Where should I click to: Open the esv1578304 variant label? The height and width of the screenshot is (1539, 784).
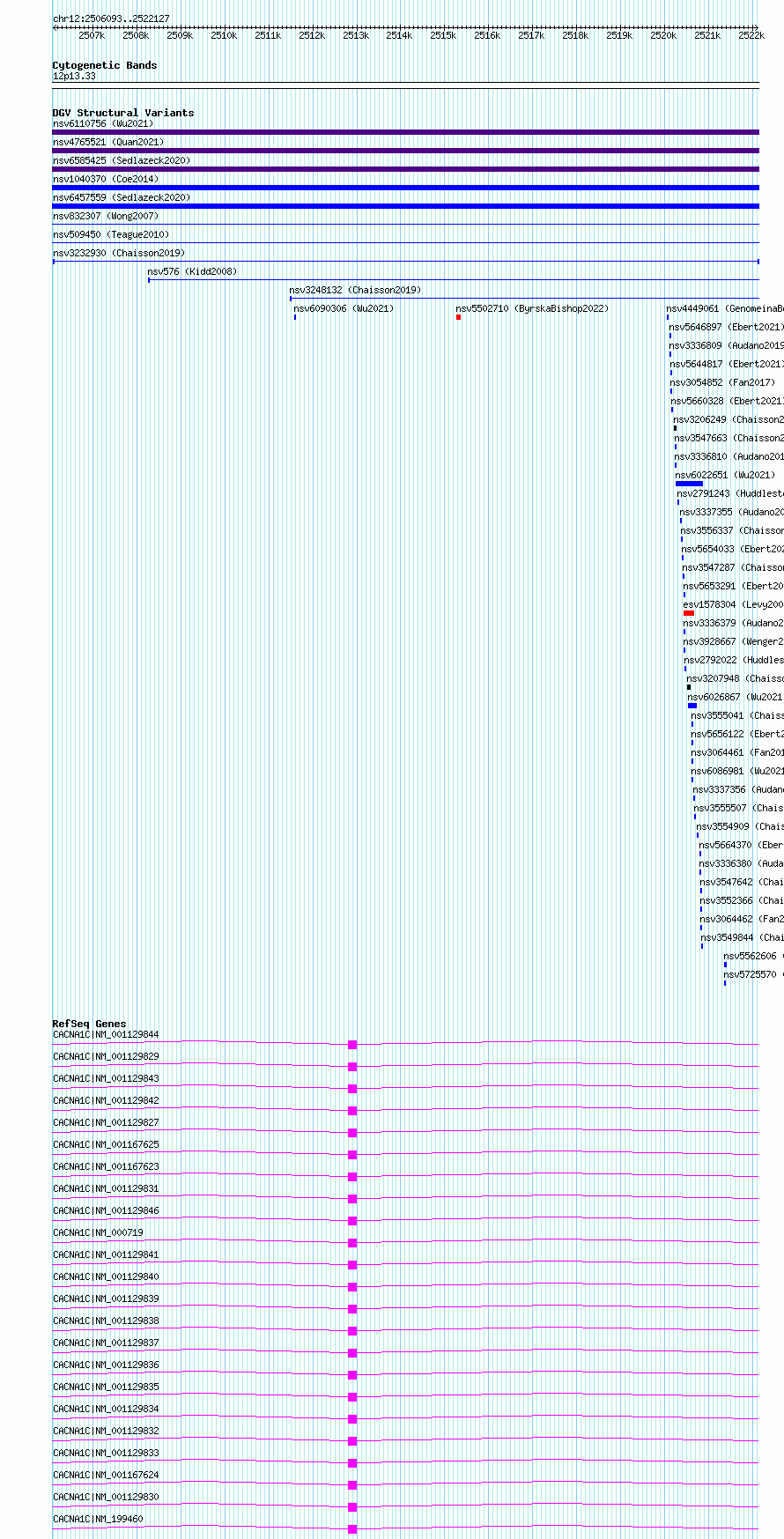[x=733, y=605]
